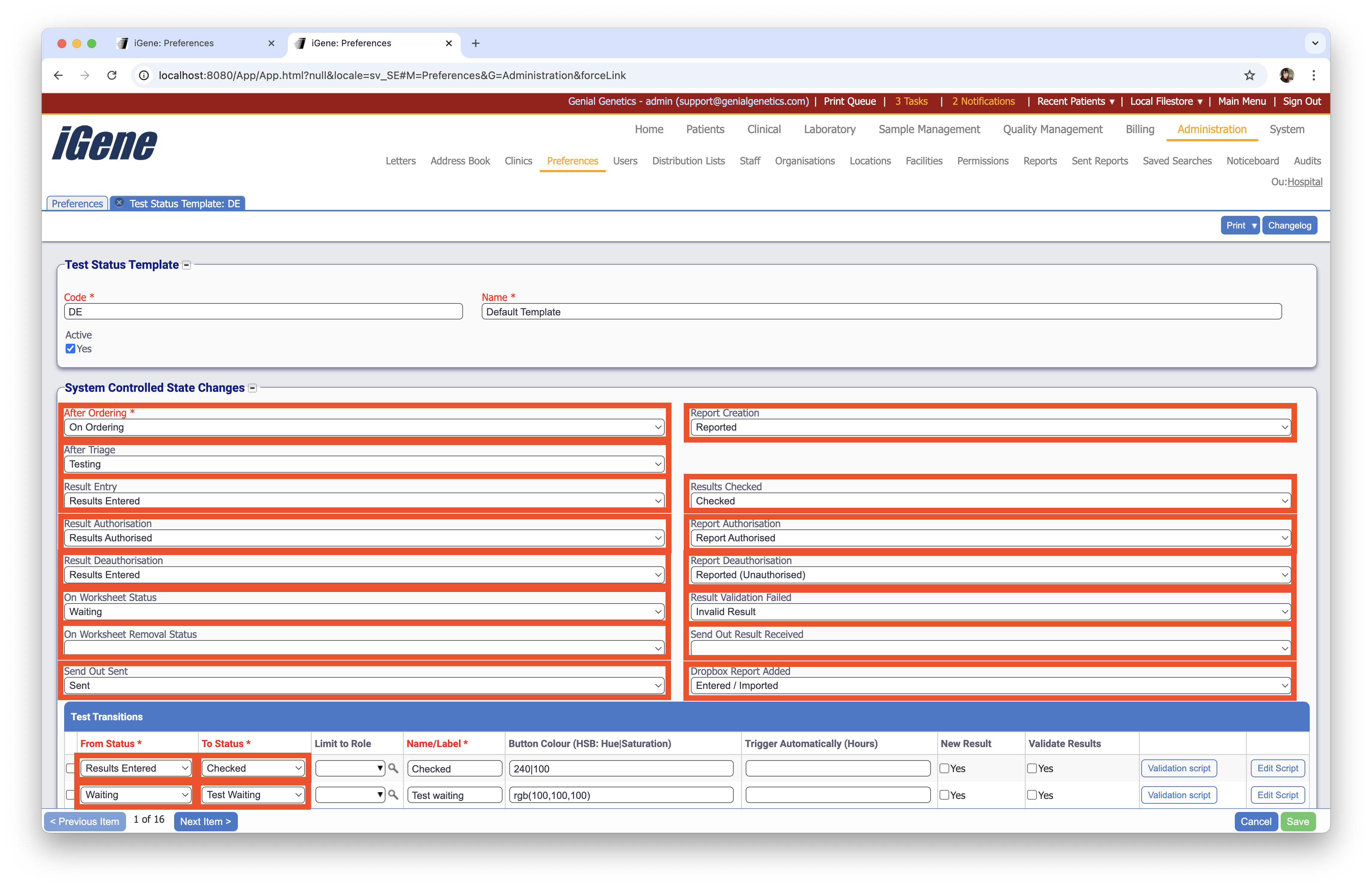Enable New Result for the Checked transition
1372x888 pixels.
[945, 768]
